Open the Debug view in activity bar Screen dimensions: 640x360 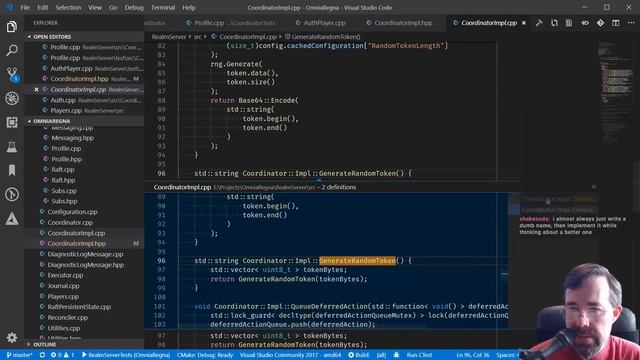(12, 98)
